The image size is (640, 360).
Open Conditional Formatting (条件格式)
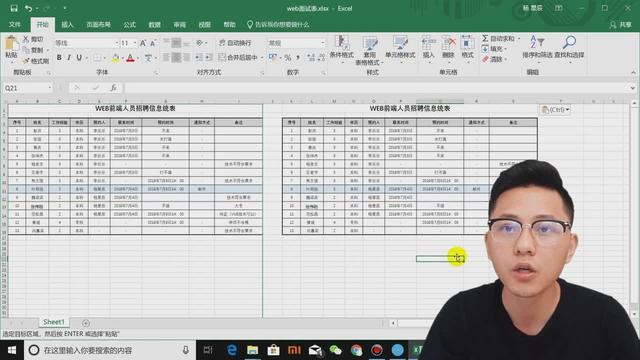pos(342,48)
